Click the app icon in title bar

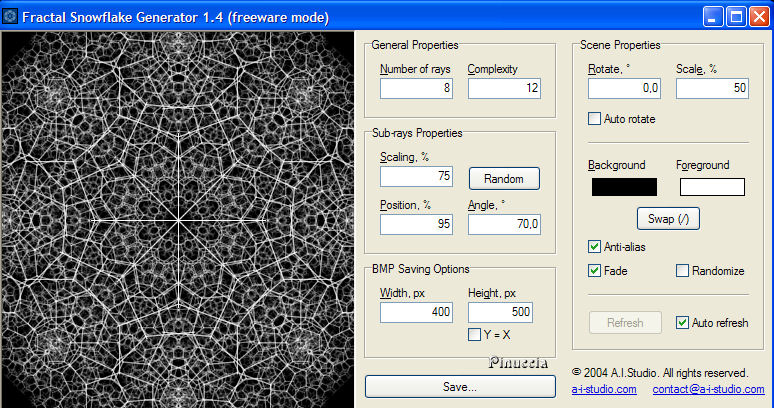pos(10,17)
